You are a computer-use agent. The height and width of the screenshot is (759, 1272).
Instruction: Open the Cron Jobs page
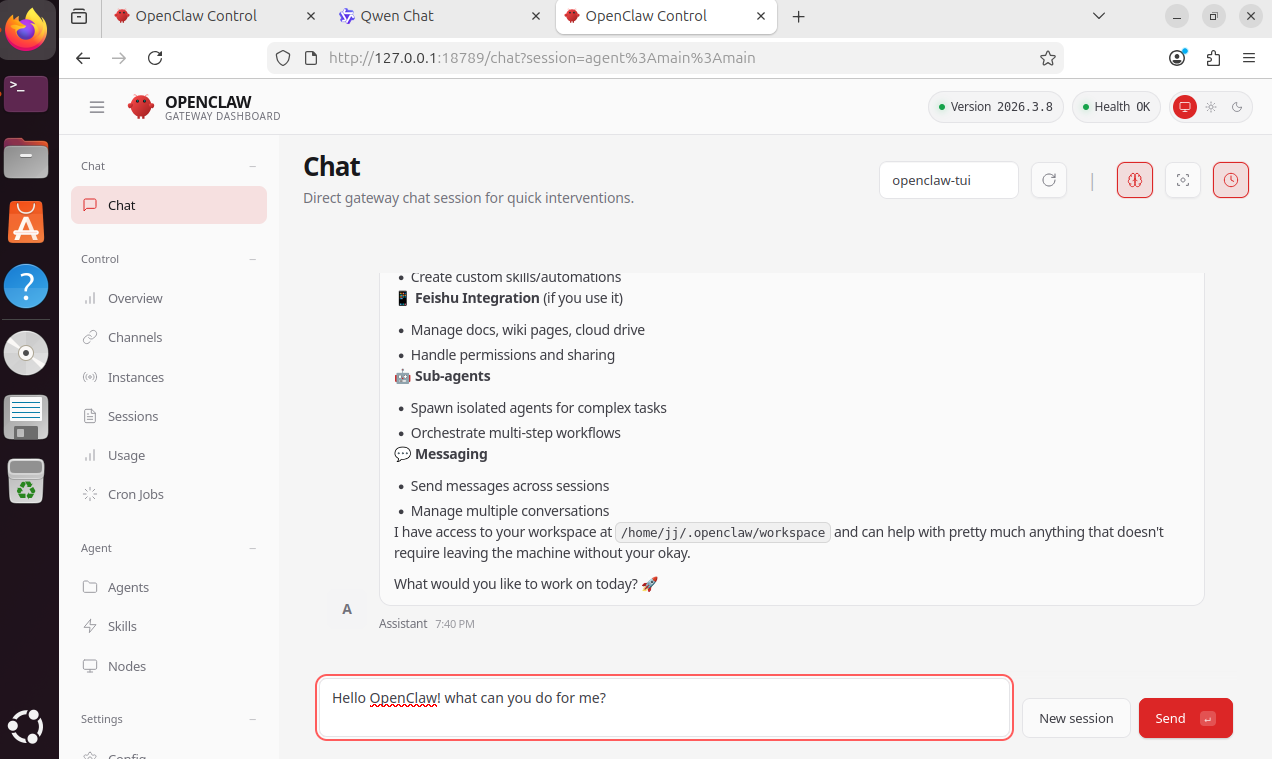(135, 494)
